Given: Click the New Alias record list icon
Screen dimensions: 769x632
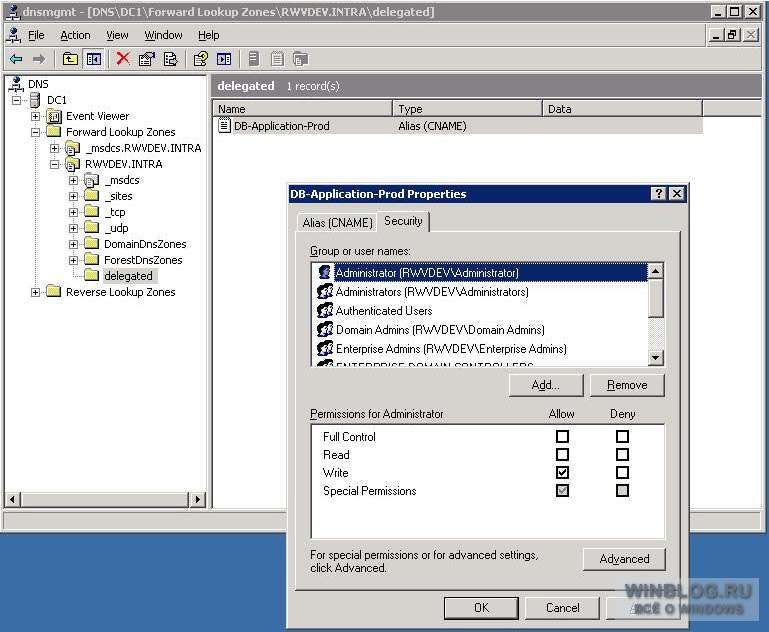Looking at the screenshot, I should 277,59.
